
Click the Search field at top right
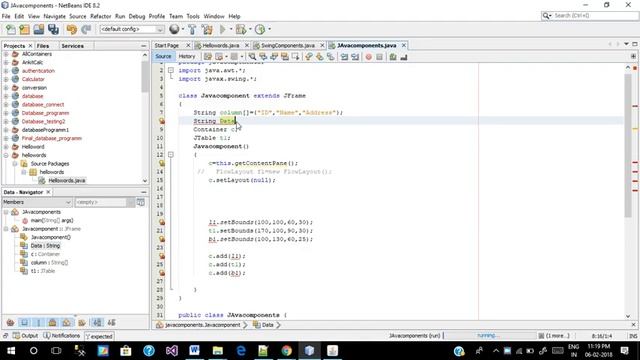[590, 16]
